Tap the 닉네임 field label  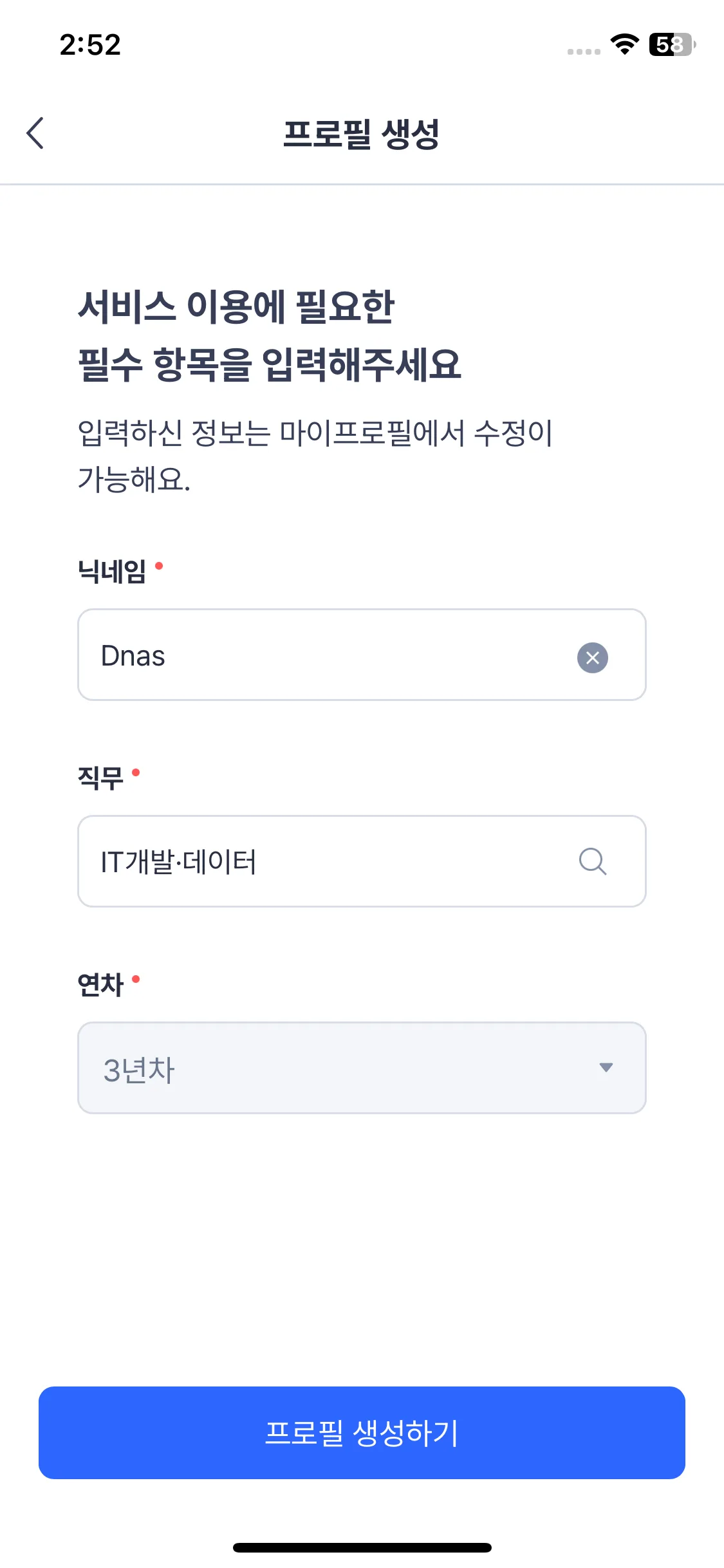click(x=112, y=571)
